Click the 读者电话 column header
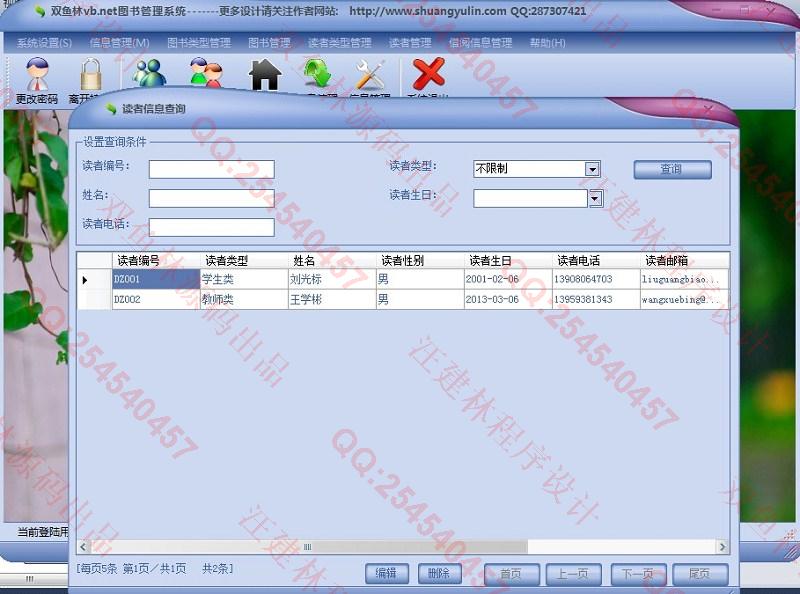 pyautogui.click(x=596, y=261)
